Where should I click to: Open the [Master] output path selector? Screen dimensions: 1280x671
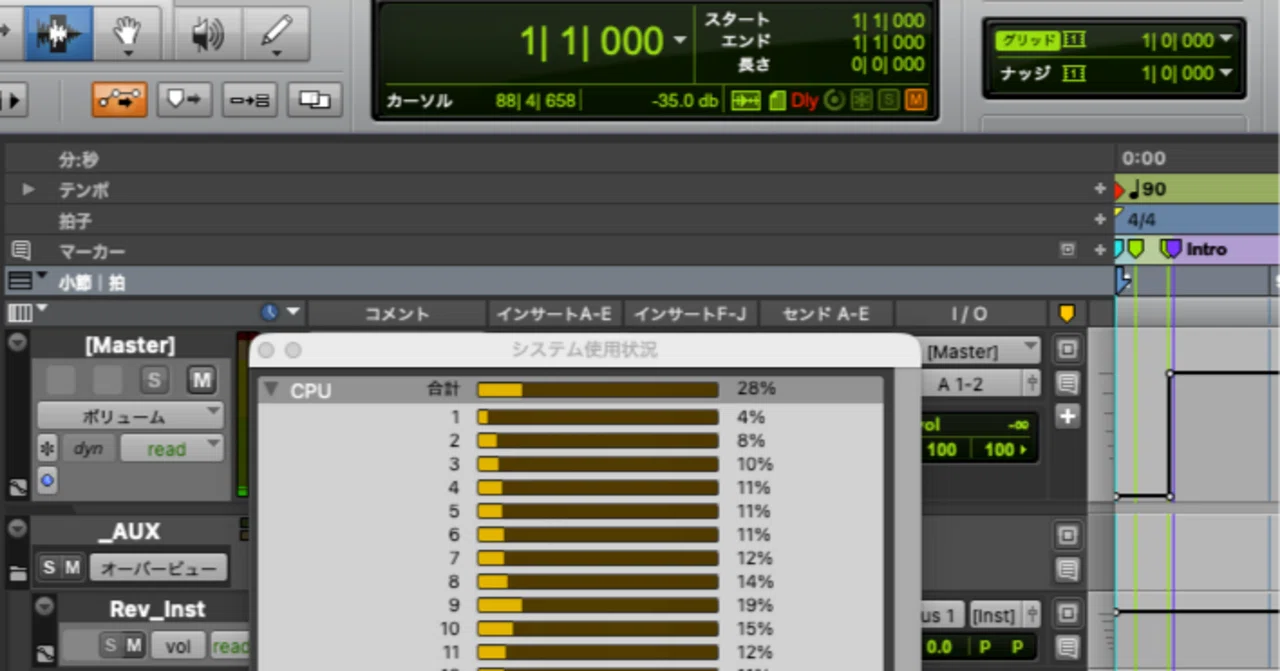[x=982, y=351]
